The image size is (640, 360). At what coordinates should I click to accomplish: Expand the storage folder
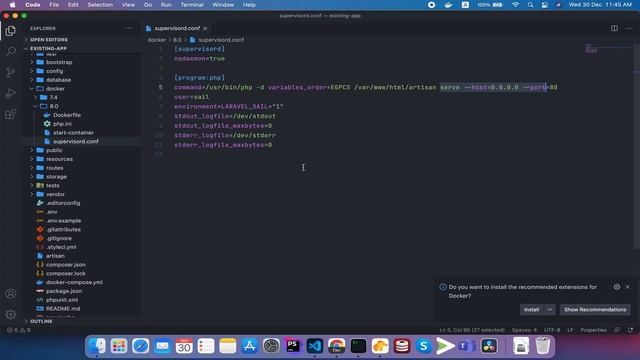click(x=56, y=177)
